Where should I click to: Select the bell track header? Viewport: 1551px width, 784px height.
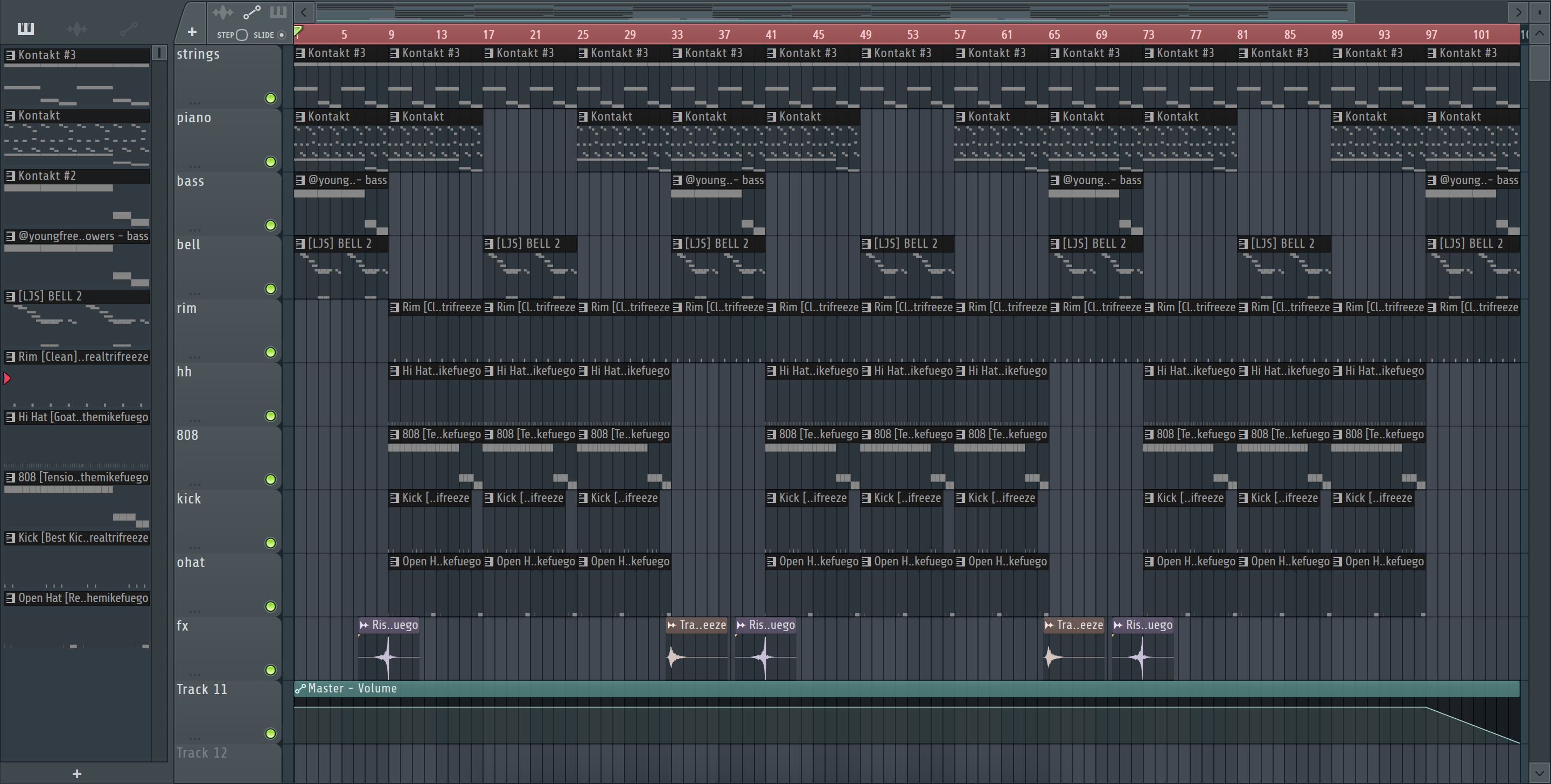(x=228, y=268)
